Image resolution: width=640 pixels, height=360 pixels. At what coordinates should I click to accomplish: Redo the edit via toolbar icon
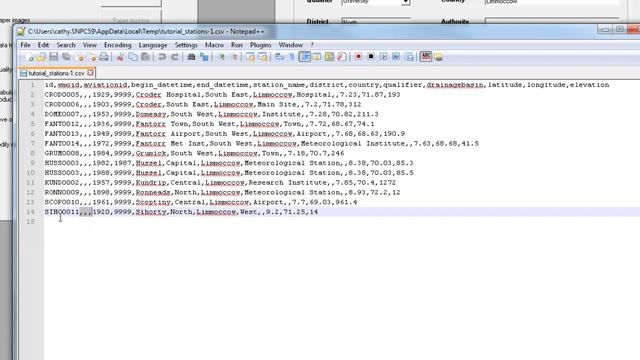(x=175, y=57)
